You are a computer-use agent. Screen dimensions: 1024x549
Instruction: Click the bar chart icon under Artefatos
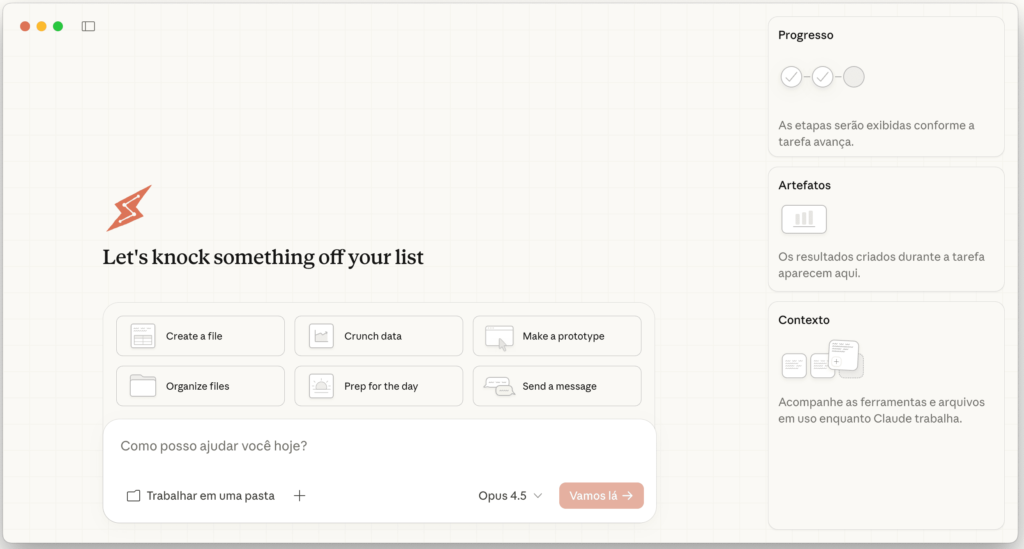[x=803, y=219]
